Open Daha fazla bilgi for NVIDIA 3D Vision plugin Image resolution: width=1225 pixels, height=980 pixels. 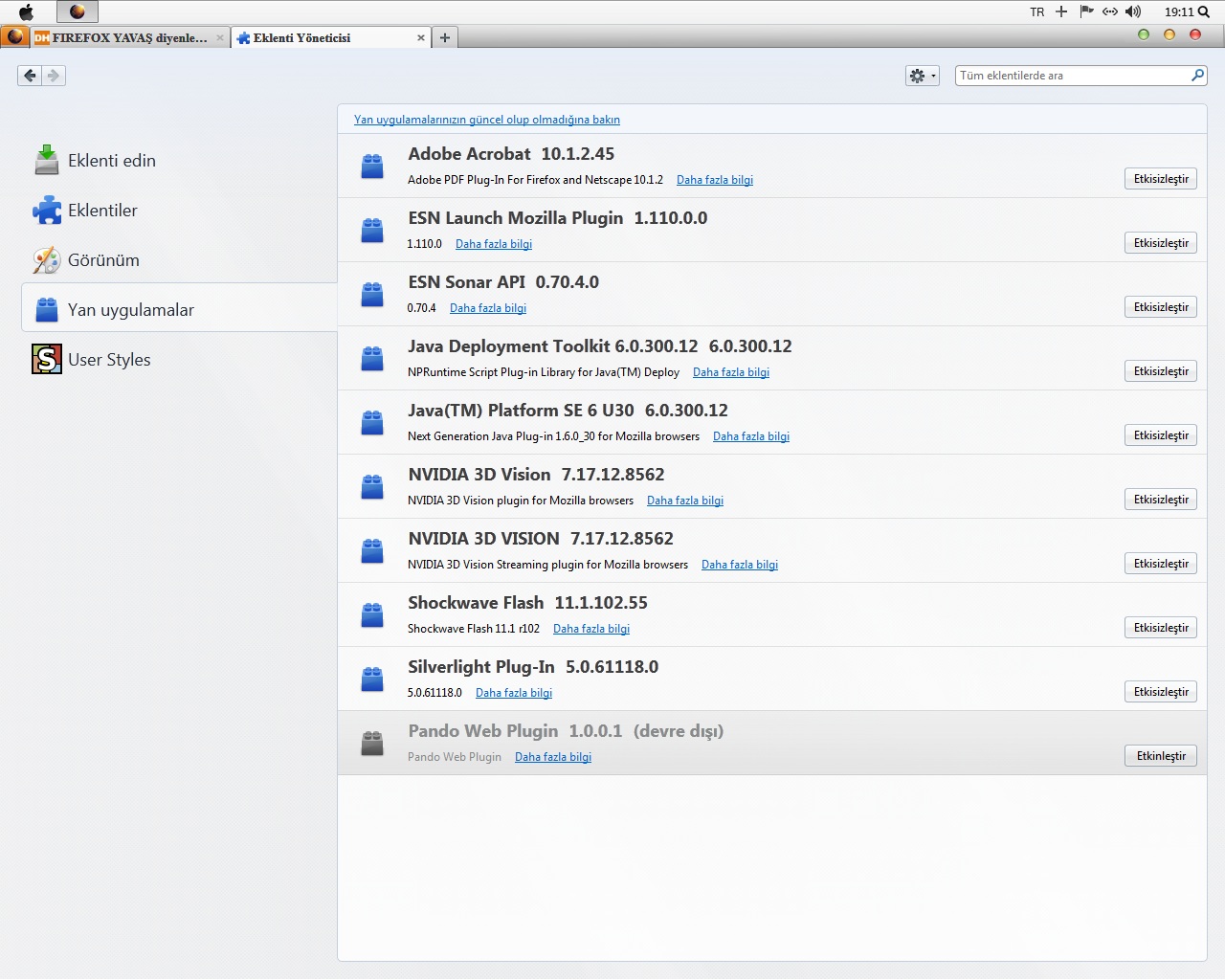point(685,501)
